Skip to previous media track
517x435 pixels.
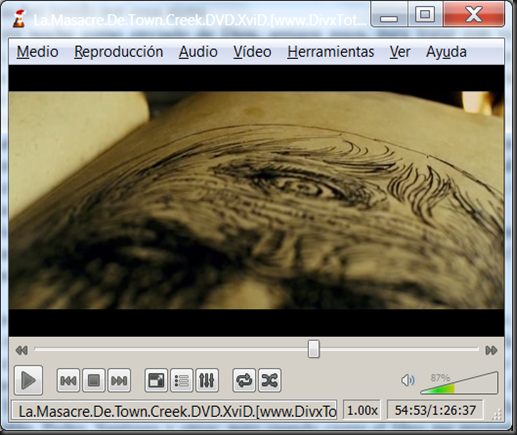click(x=68, y=380)
